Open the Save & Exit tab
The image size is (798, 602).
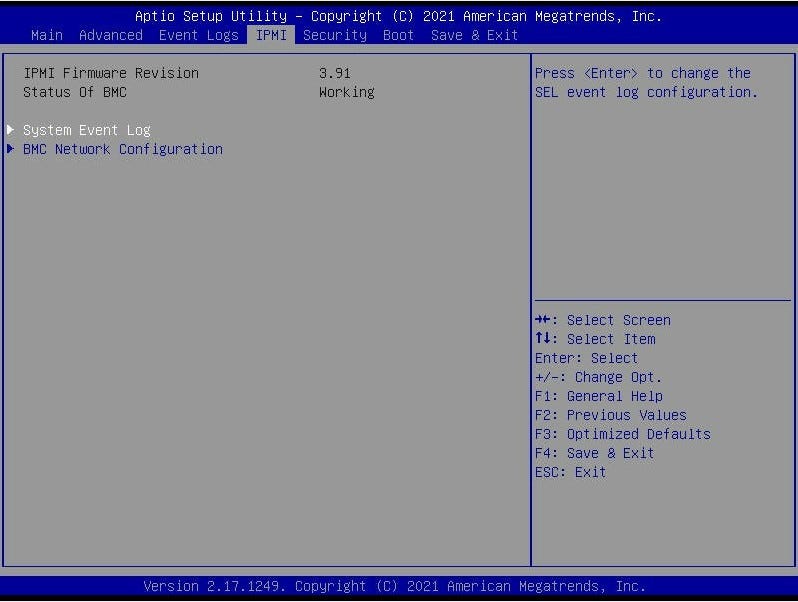(x=474, y=35)
